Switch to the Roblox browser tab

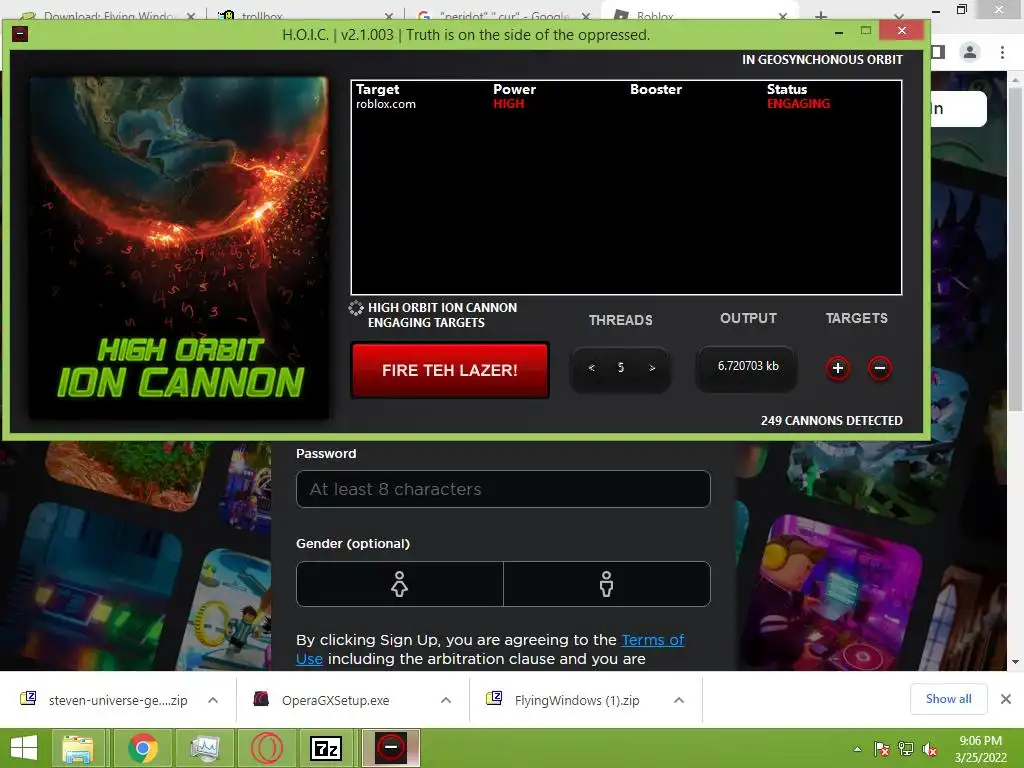coord(699,14)
